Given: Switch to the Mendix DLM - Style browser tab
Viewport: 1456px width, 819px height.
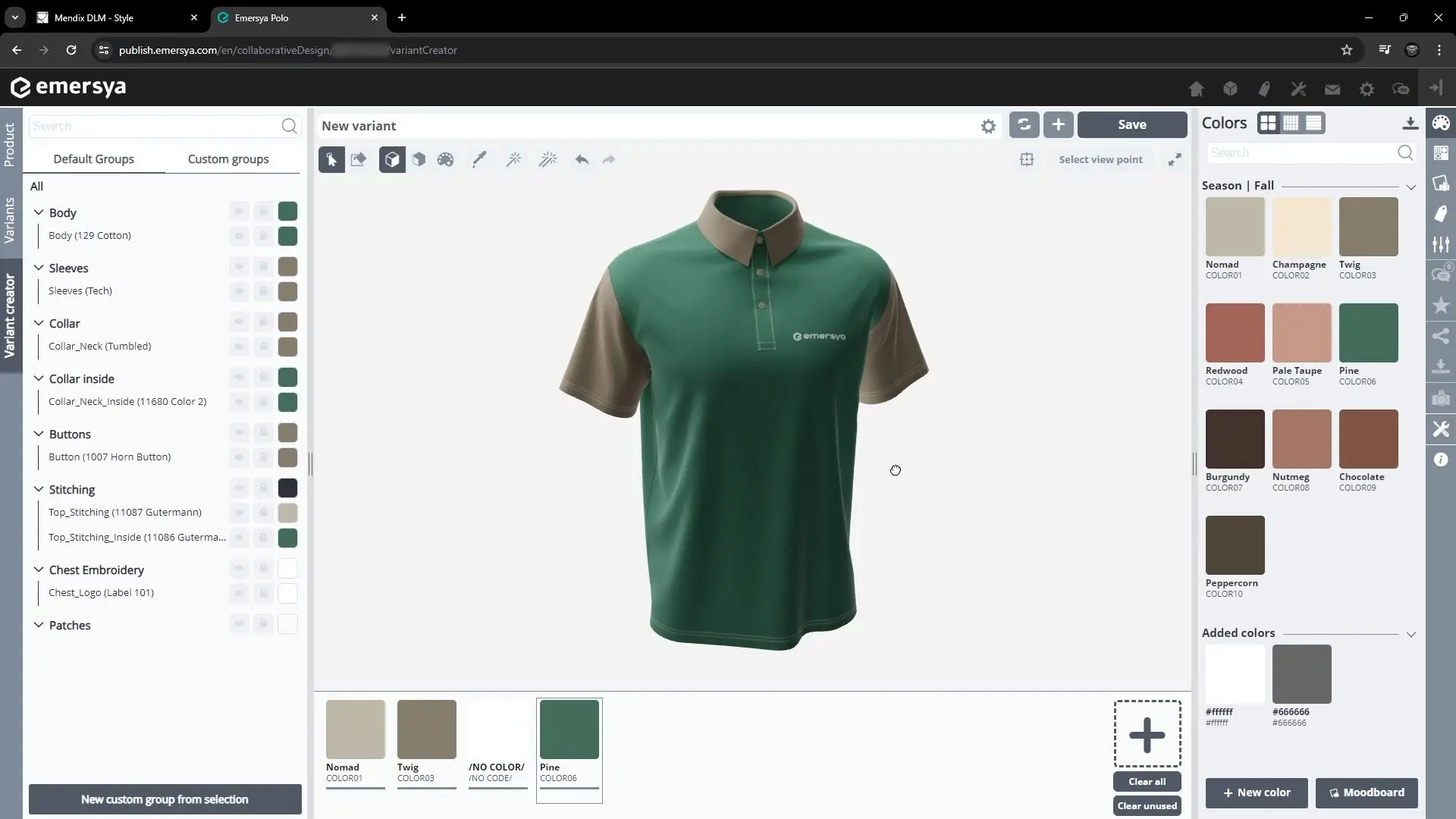Looking at the screenshot, I should click(118, 17).
